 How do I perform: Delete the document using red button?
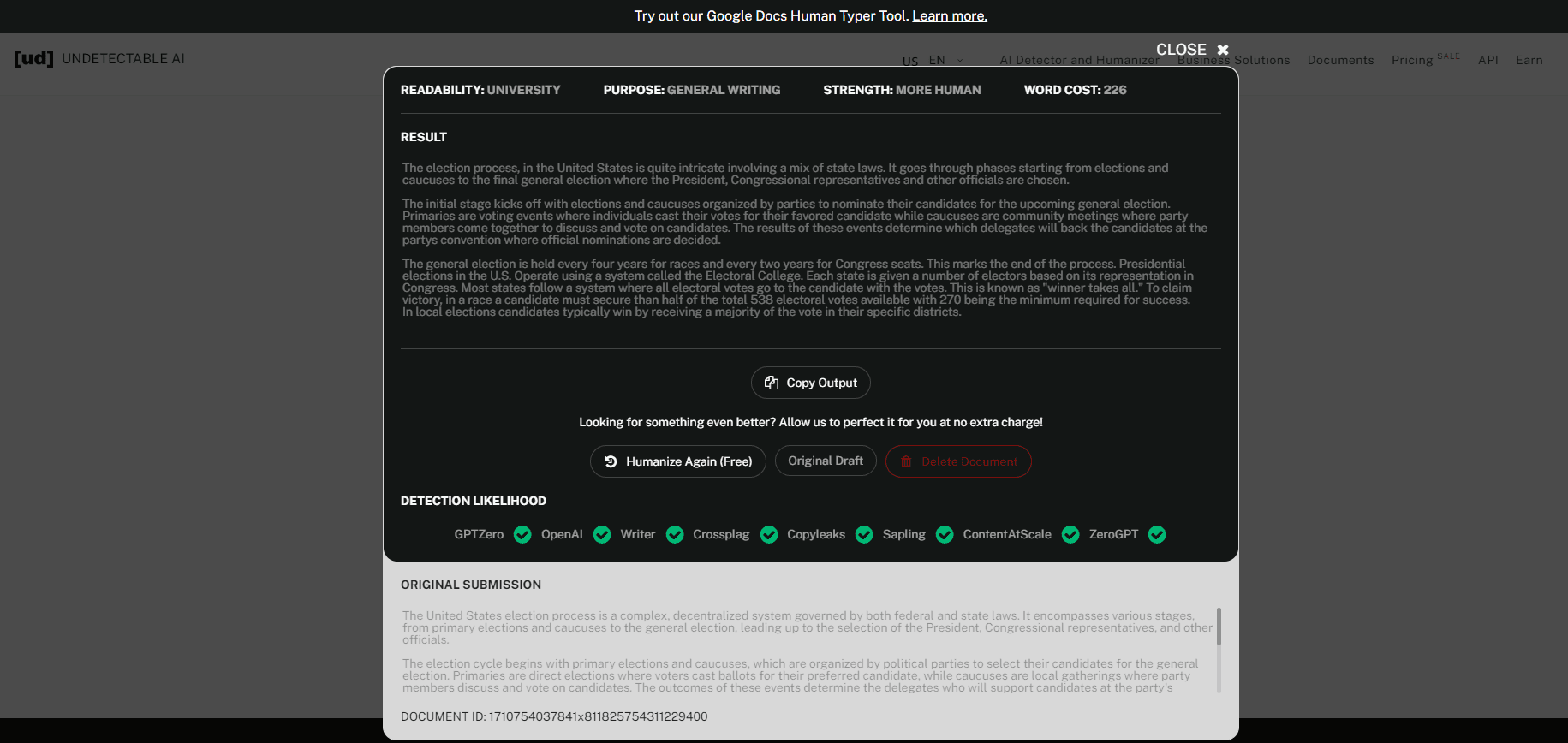(x=958, y=461)
